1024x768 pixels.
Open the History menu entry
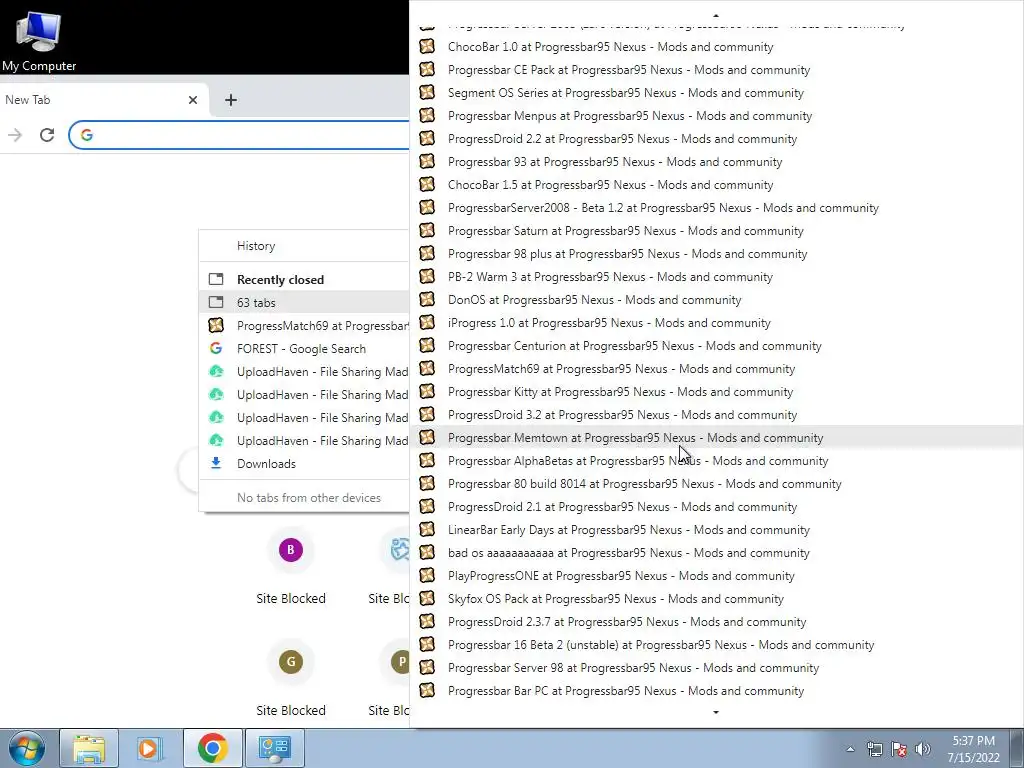coord(304,246)
